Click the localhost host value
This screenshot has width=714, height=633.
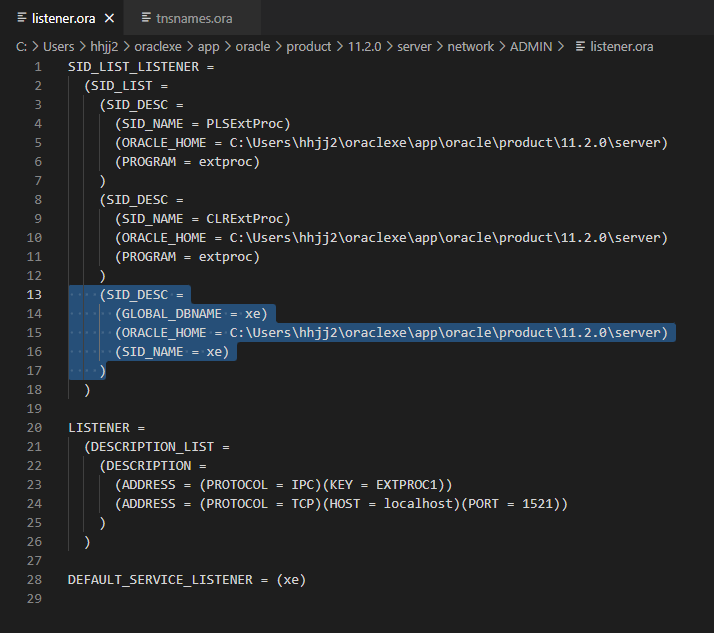(x=418, y=504)
